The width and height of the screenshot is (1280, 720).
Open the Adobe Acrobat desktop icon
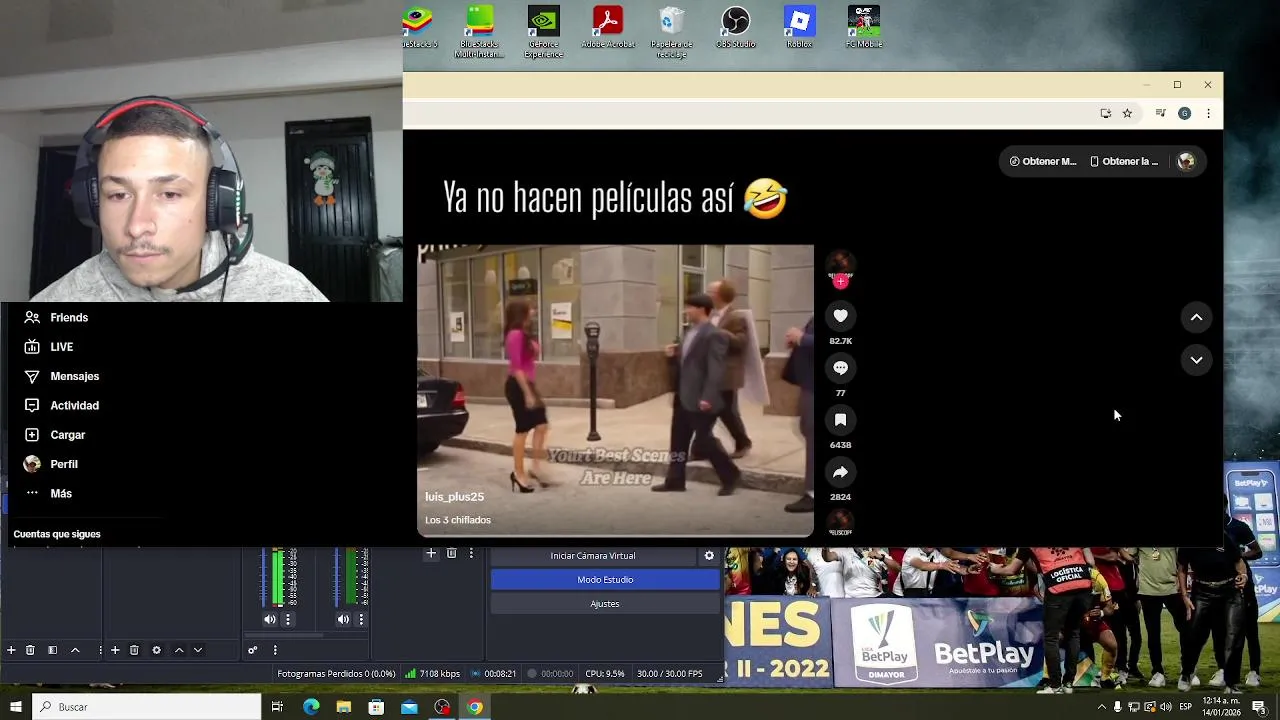pyautogui.click(x=608, y=27)
